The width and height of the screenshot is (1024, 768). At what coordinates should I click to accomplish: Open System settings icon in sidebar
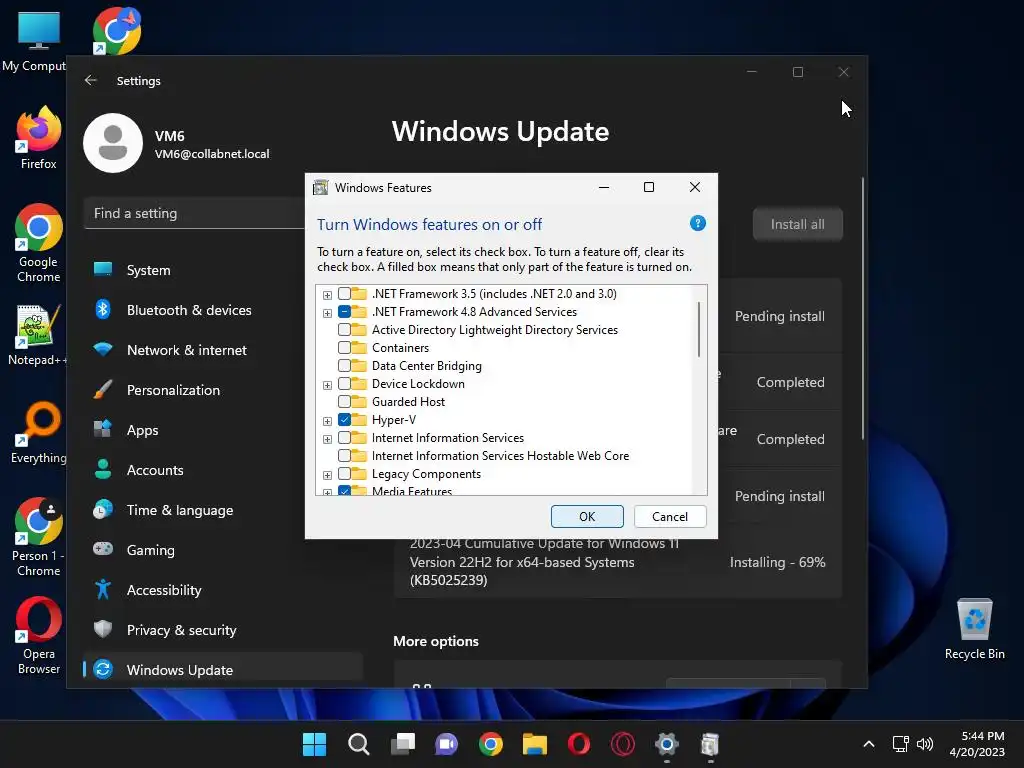[103, 269]
